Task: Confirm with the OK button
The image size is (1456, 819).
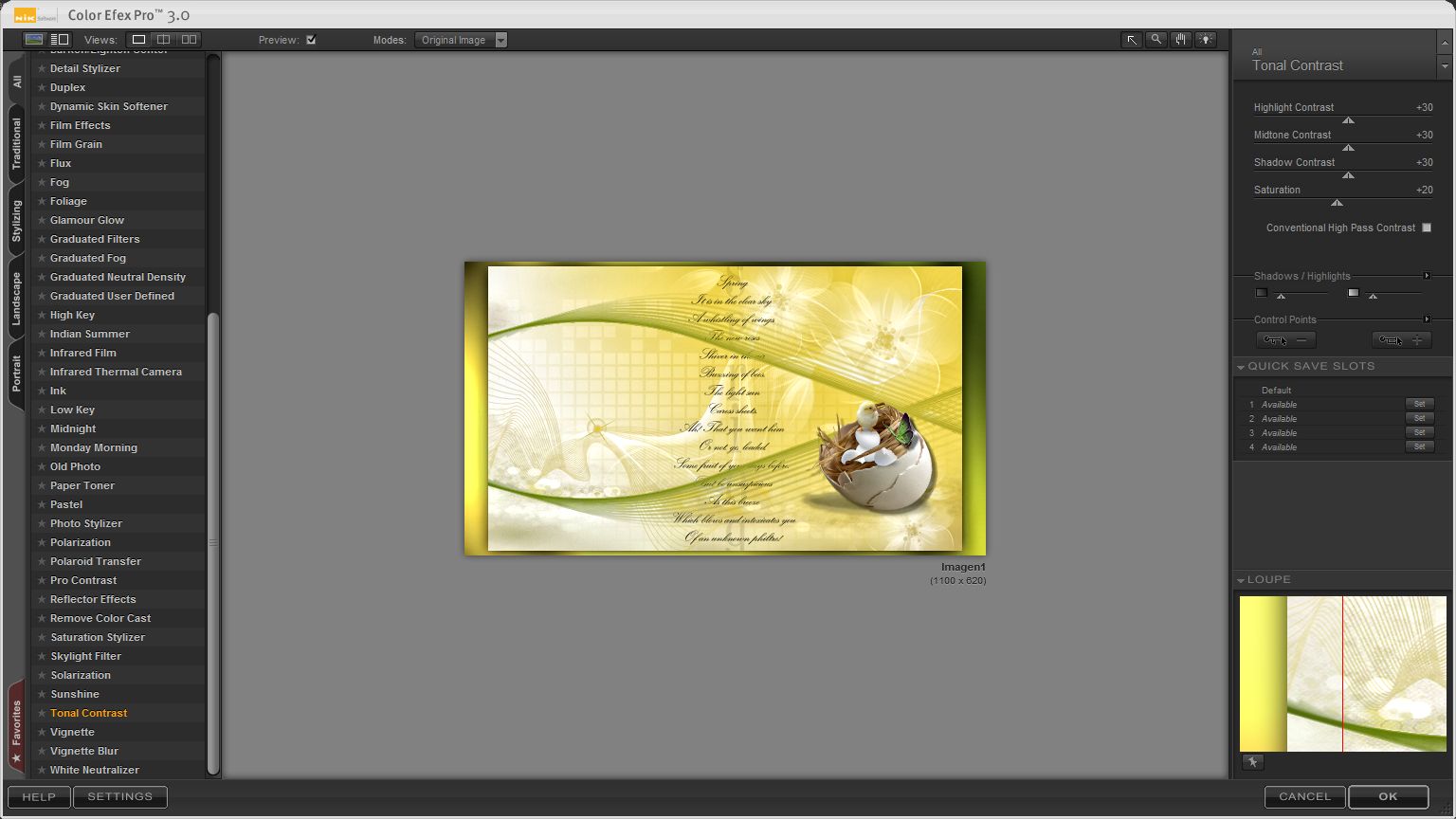Action: 1389,797
